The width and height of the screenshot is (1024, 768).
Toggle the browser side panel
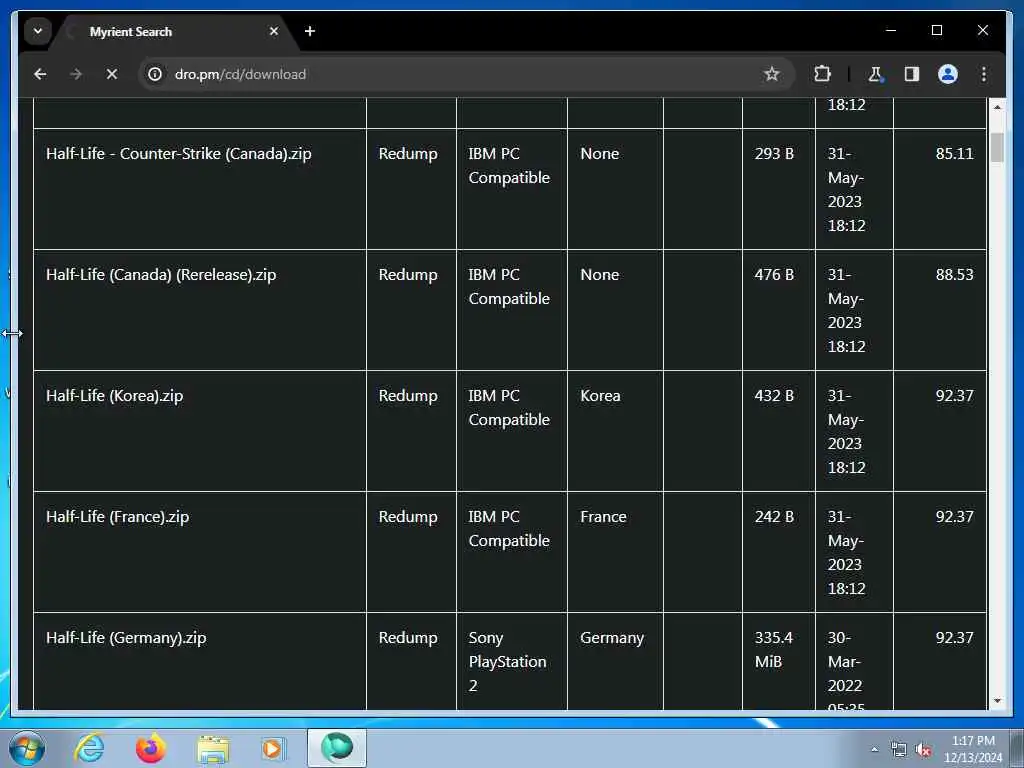(912, 74)
